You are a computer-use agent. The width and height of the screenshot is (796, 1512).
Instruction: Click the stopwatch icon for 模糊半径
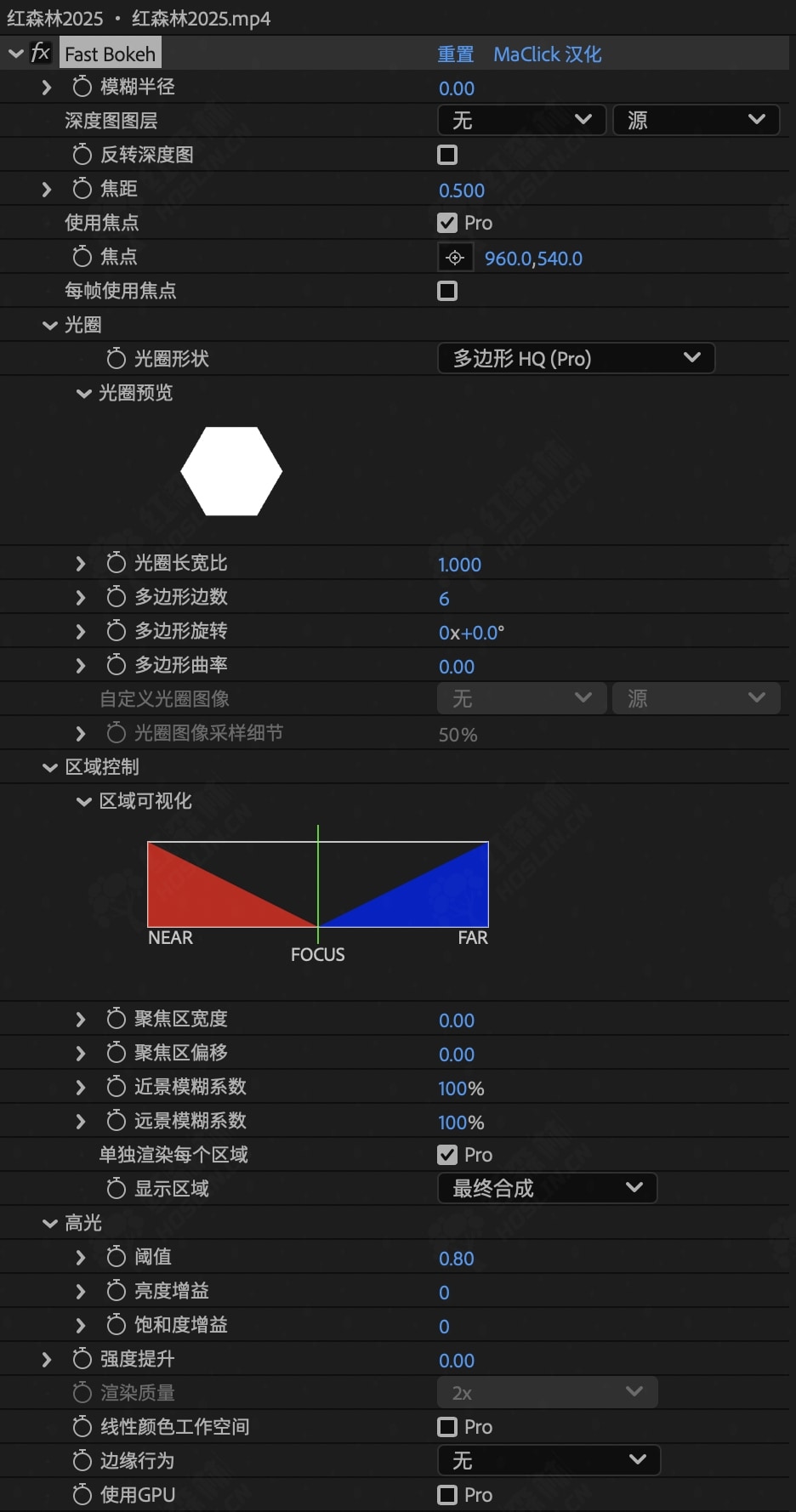coord(82,87)
